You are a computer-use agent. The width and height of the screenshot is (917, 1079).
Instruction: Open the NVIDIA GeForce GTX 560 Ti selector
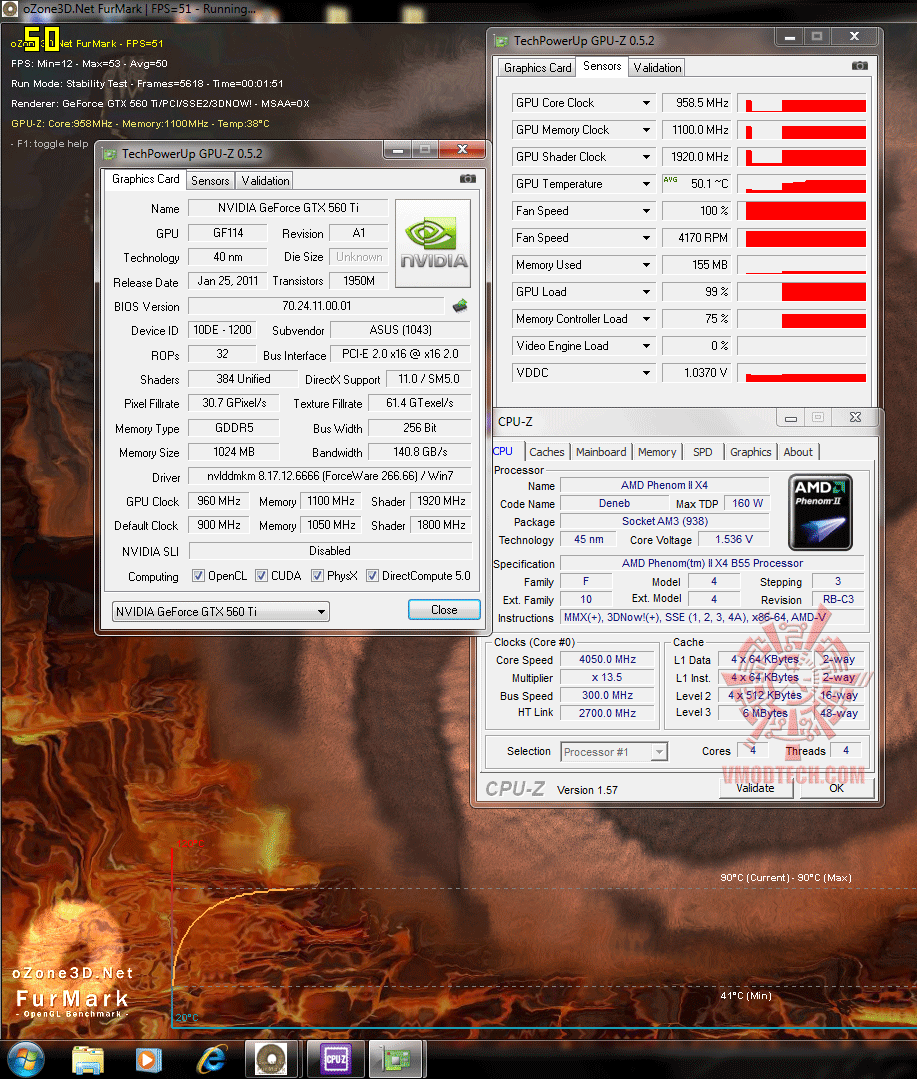tap(220, 611)
